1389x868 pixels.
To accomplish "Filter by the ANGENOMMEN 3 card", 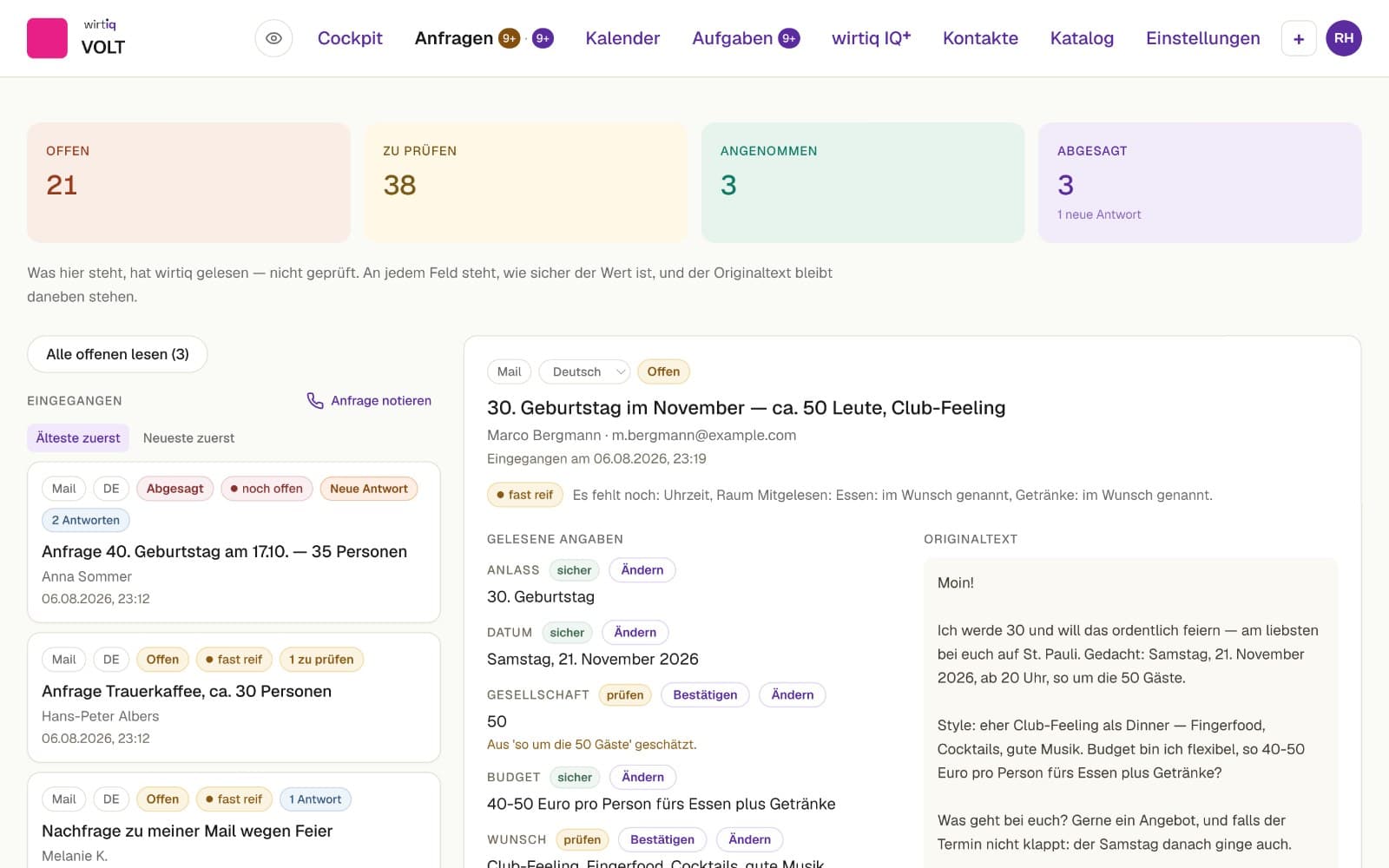I will coord(863,182).
